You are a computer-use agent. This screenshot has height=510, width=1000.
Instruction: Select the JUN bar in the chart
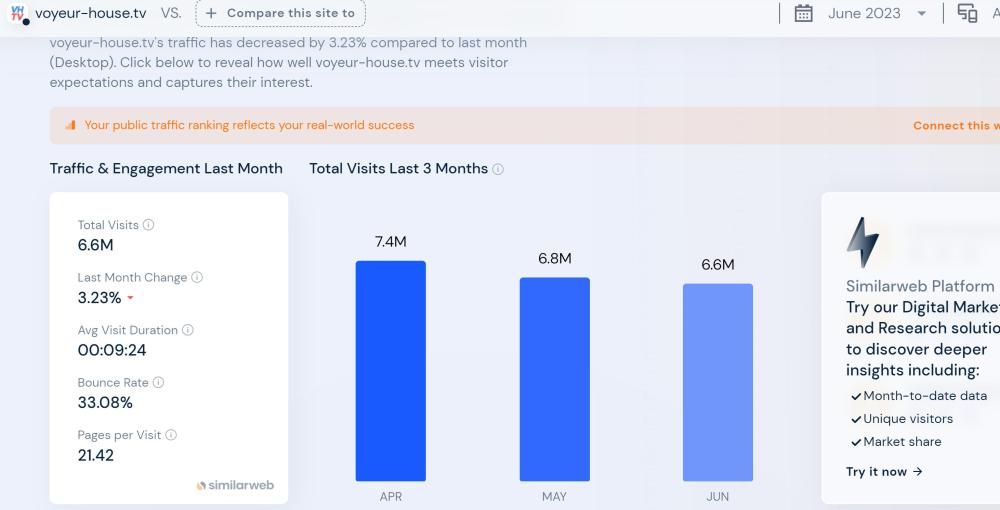pyautogui.click(x=717, y=382)
